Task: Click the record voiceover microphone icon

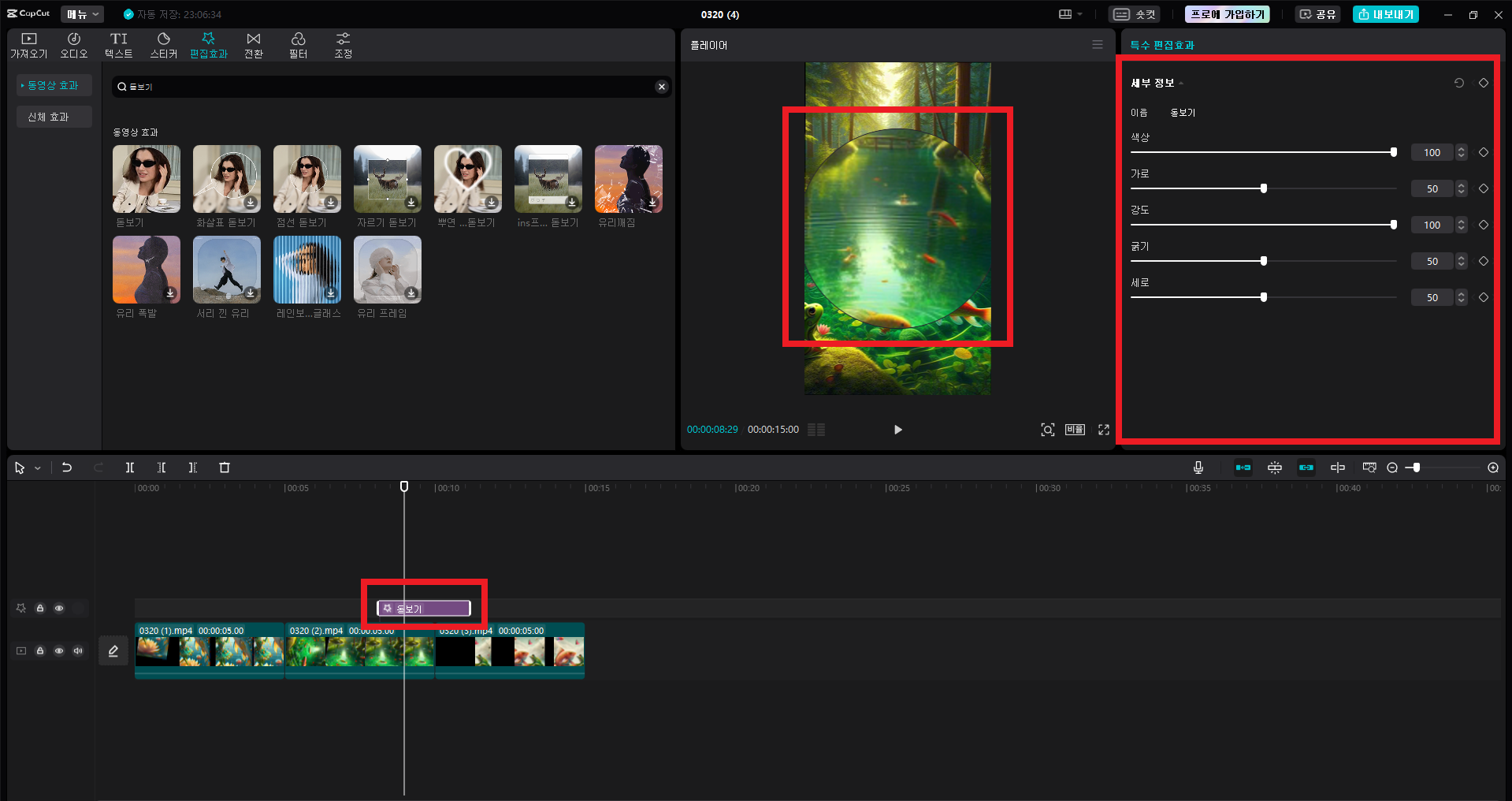Action: coord(1198,468)
